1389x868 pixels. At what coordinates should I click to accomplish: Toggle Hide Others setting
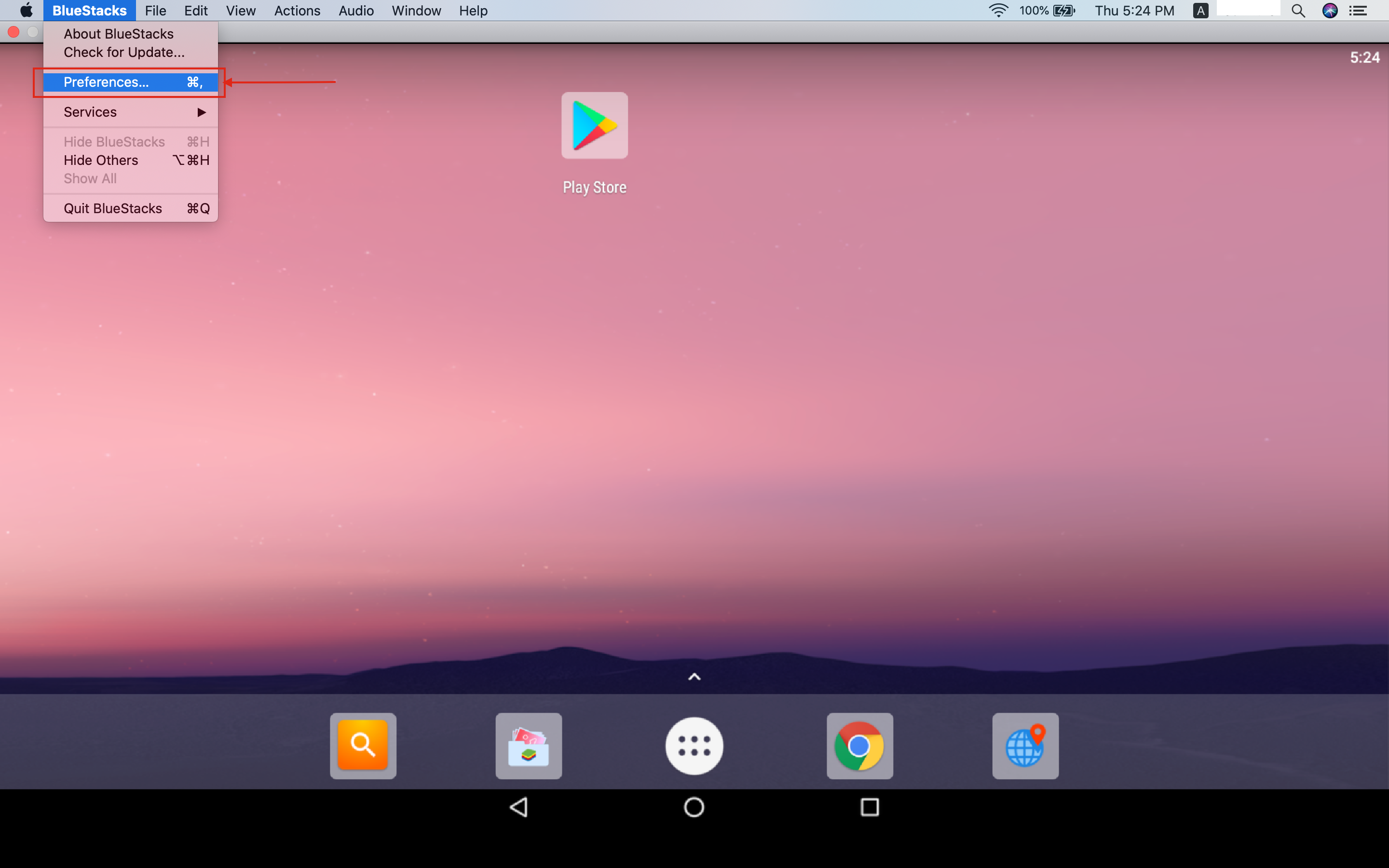pos(100,160)
